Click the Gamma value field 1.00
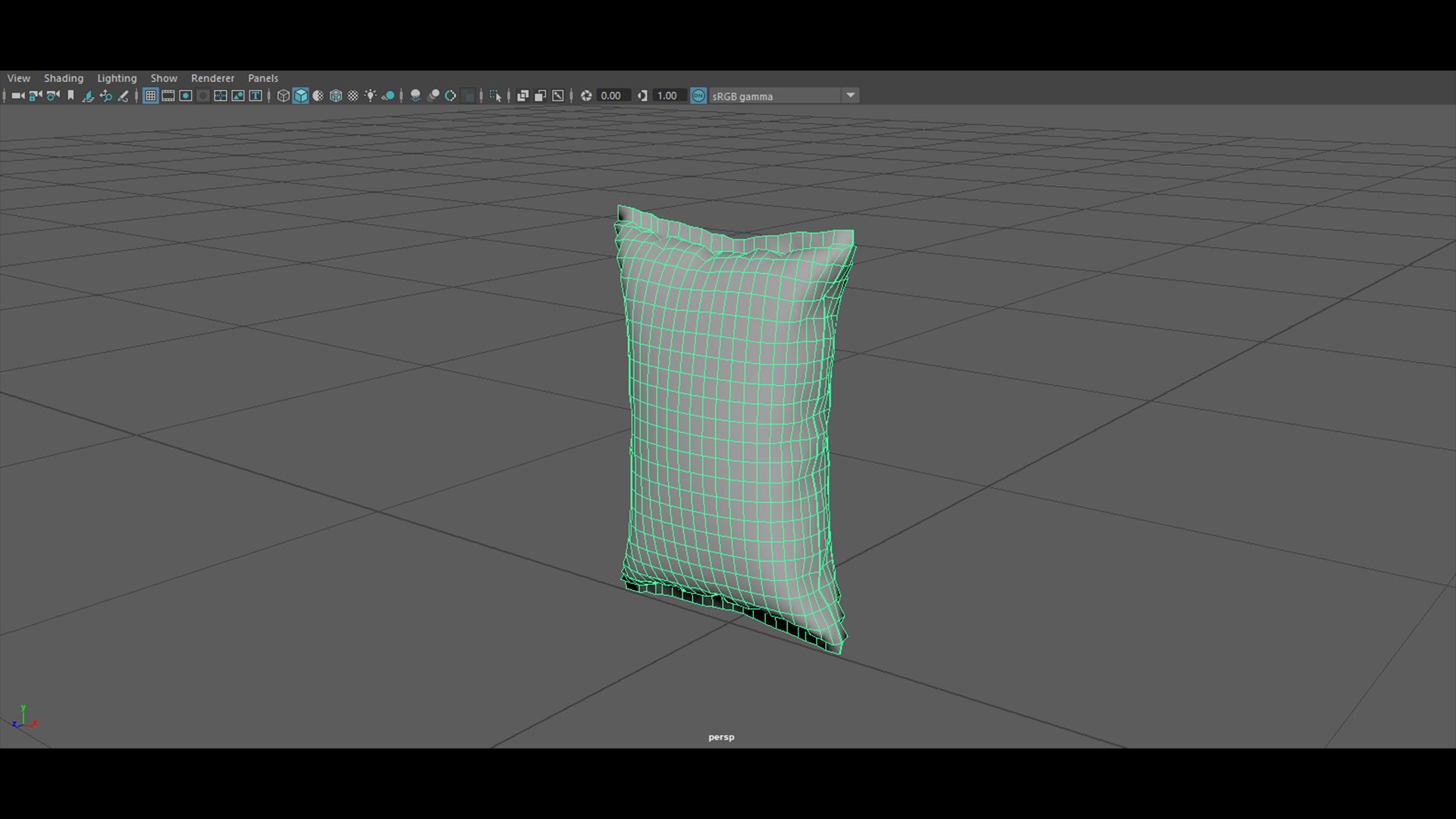 [x=670, y=96]
